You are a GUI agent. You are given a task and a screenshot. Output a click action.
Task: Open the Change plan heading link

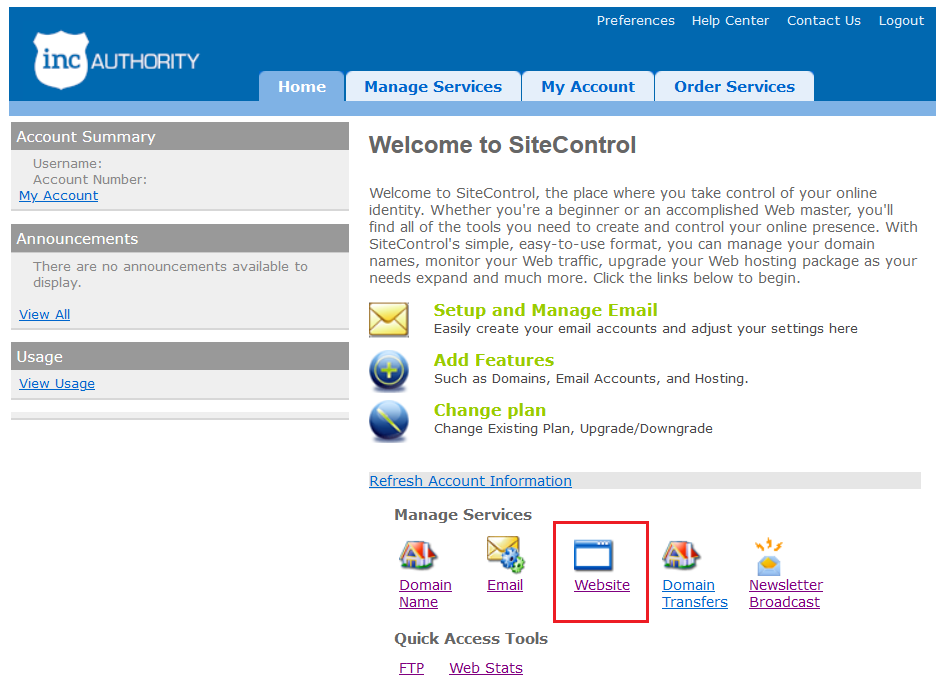click(489, 410)
